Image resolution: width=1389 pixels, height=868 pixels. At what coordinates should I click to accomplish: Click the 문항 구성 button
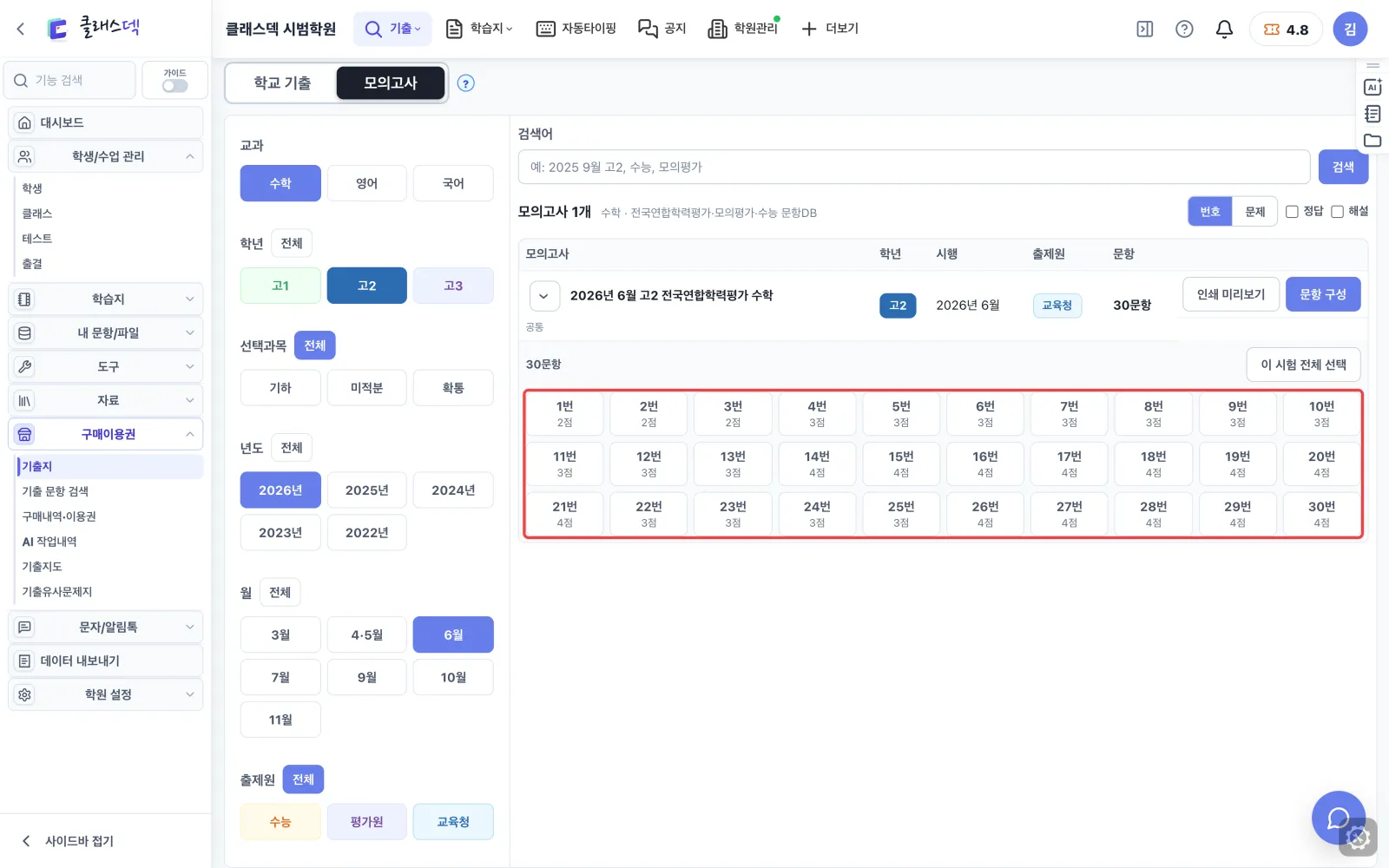tap(1323, 294)
